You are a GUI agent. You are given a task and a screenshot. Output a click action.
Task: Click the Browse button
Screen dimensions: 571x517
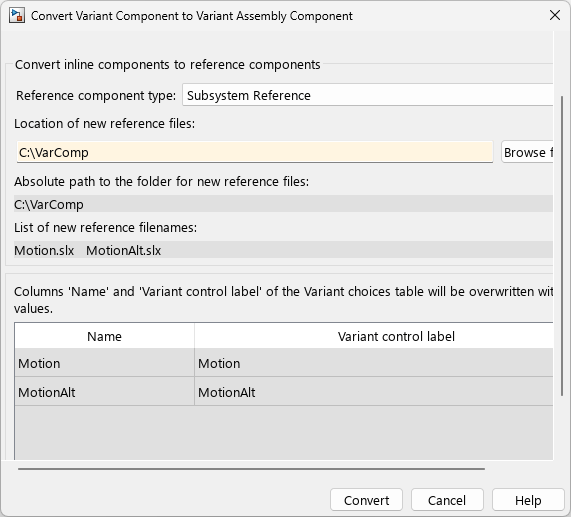click(x=527, y=152)
